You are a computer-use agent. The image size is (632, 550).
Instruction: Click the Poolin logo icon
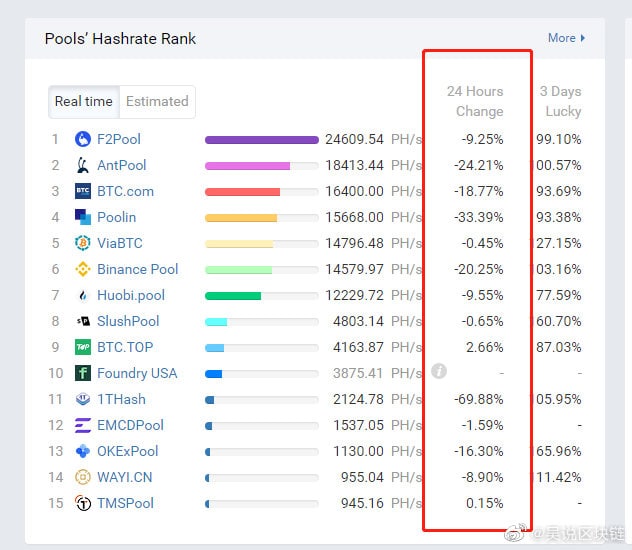pos(83,217)
